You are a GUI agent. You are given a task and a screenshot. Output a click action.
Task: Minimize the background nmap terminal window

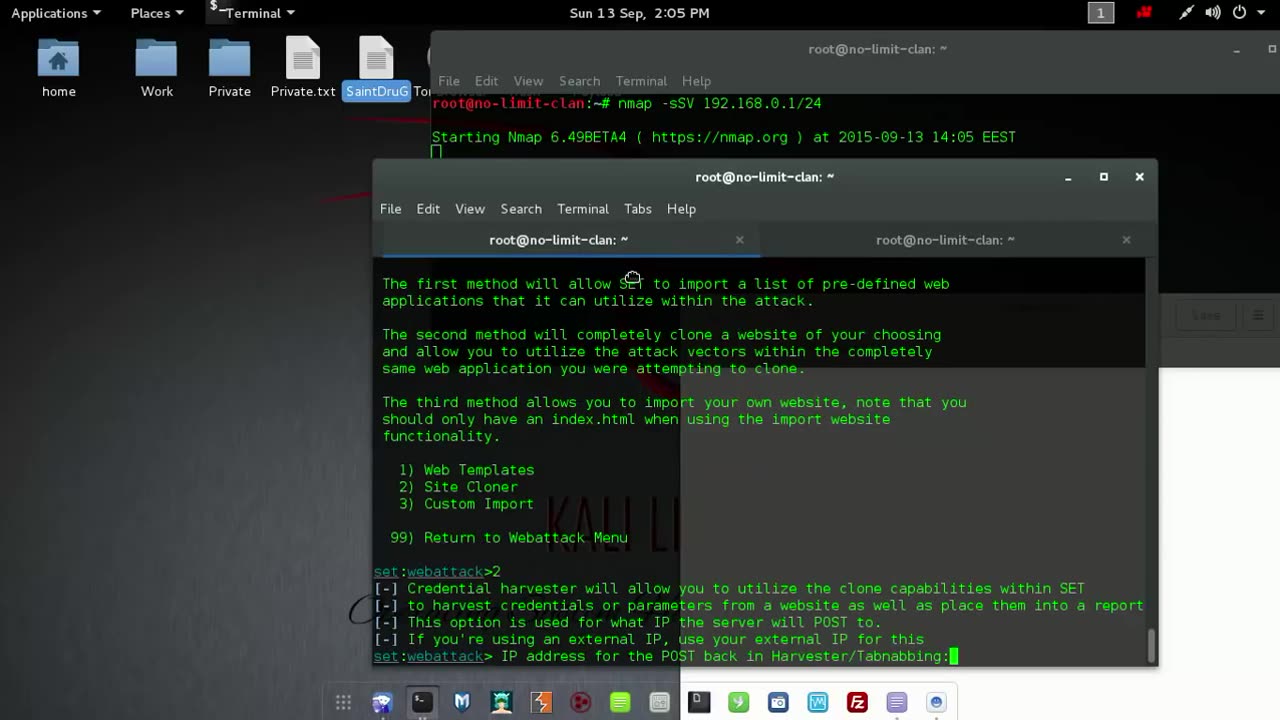coord(1237,50)
